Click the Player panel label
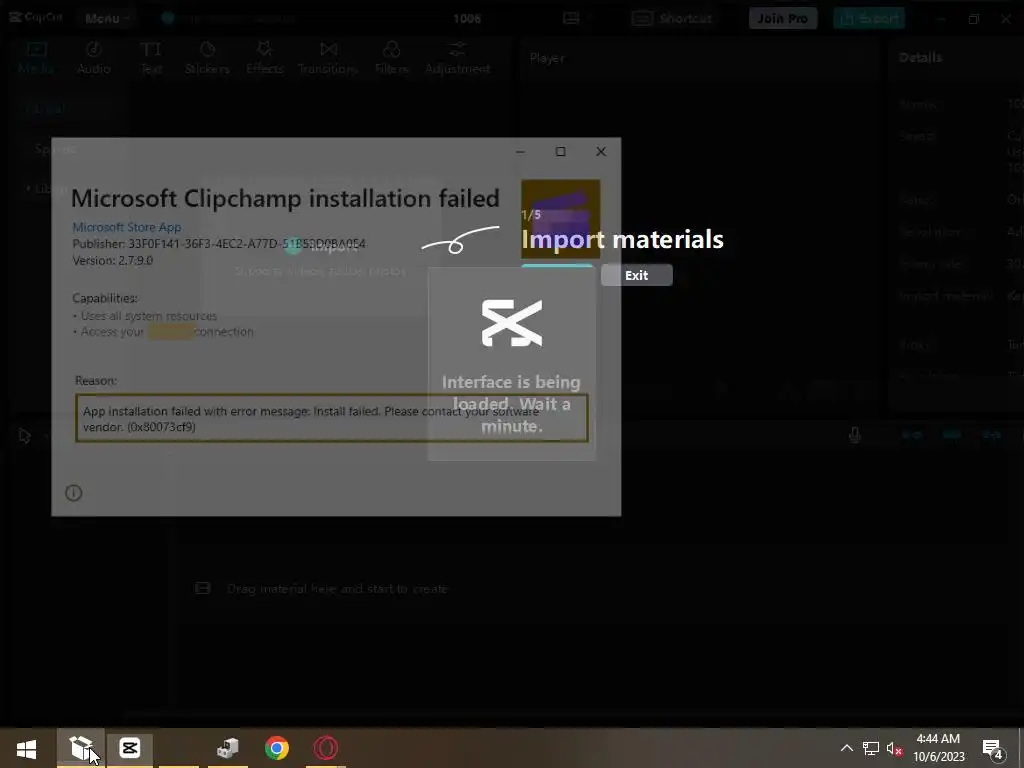Image resolution: width=1024 pixels, height=768 pixels. coord(547,58)
